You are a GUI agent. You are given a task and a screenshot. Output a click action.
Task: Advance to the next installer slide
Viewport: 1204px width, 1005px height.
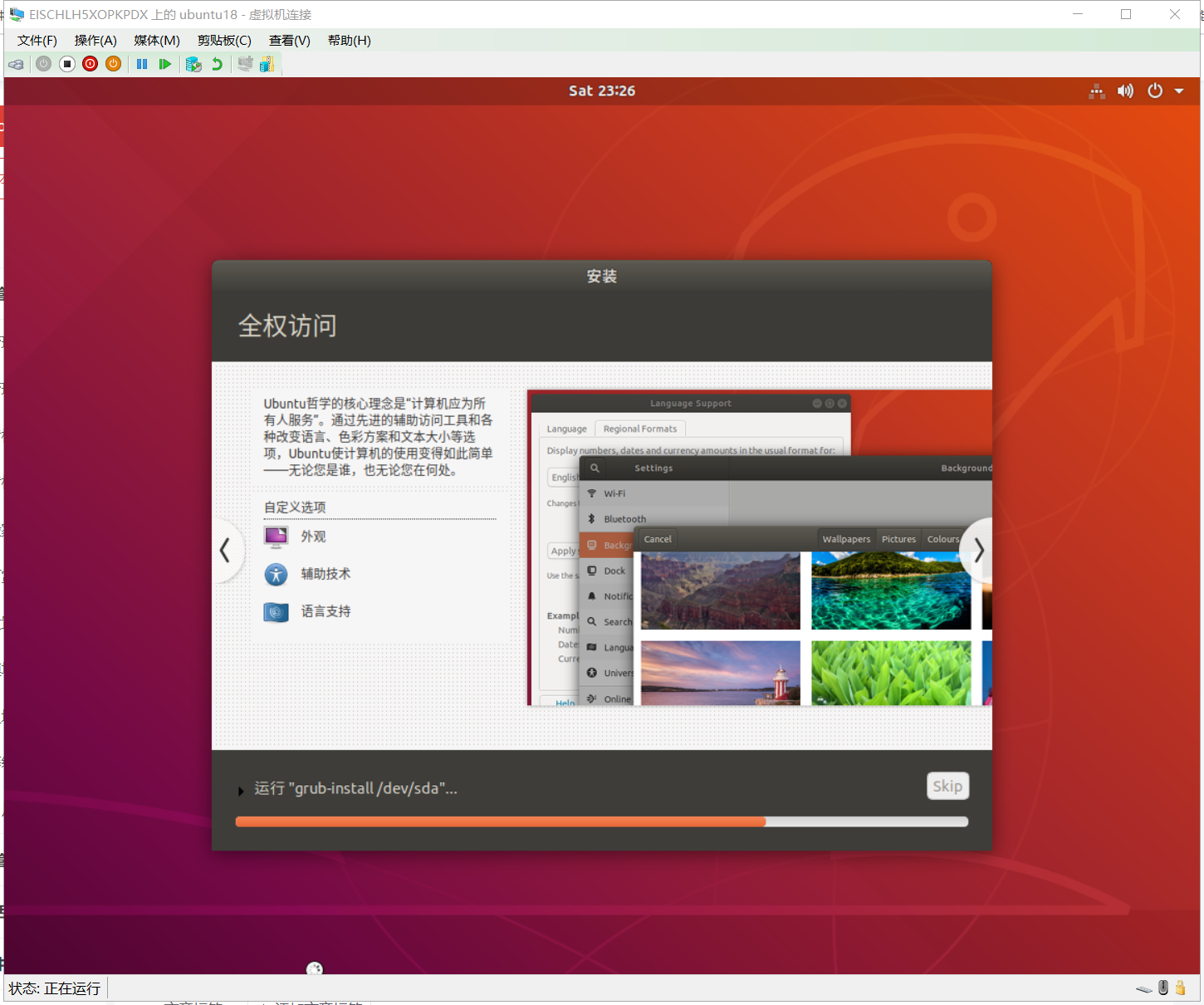point(979,550)
